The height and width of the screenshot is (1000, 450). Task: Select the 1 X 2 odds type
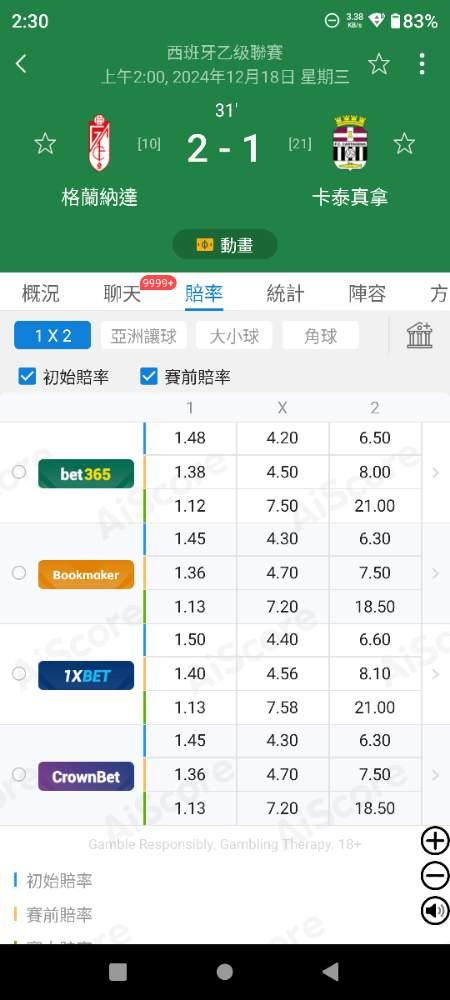point(52,335)
